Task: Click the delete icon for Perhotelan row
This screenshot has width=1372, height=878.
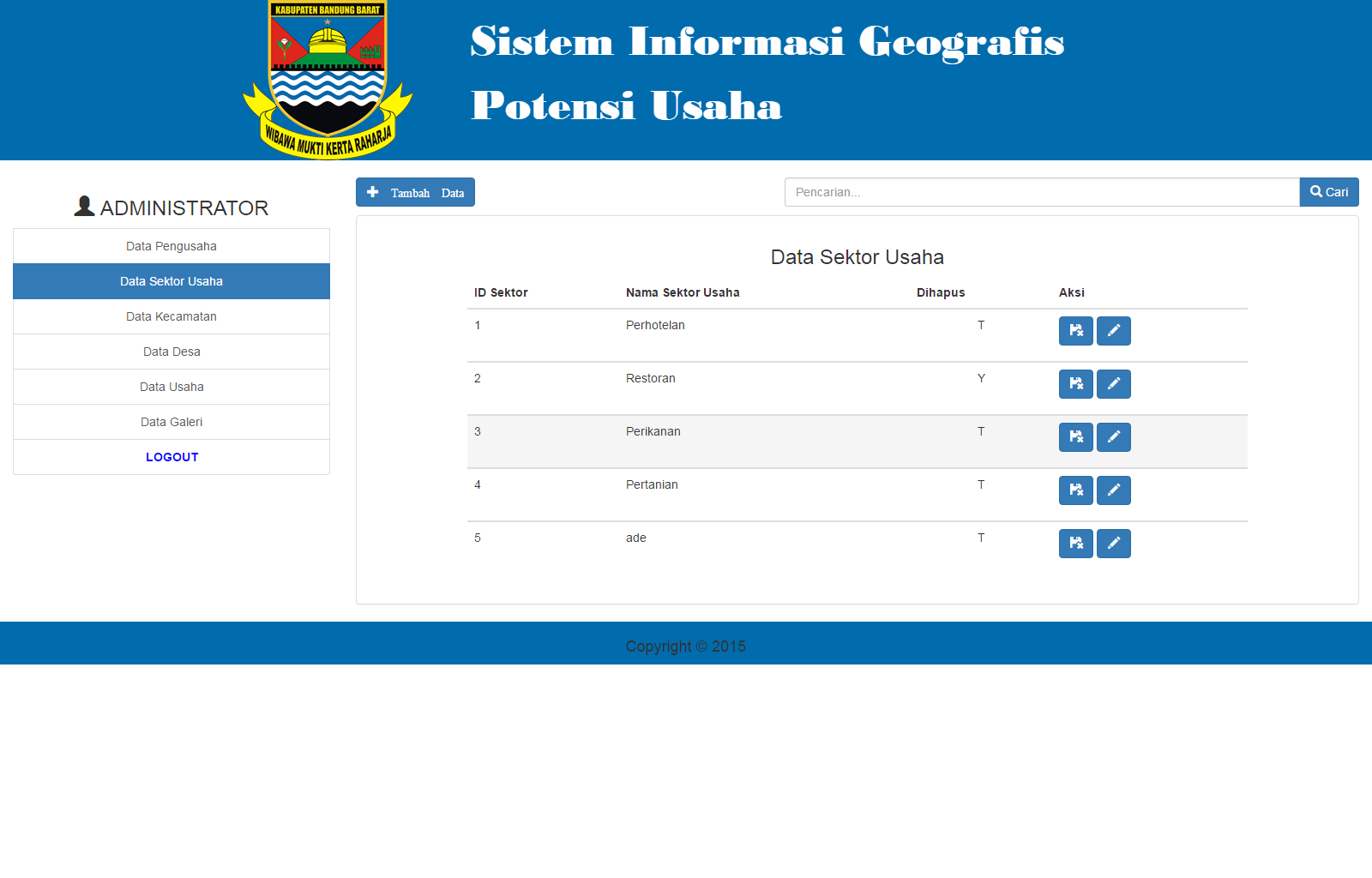Action: 1075,331
